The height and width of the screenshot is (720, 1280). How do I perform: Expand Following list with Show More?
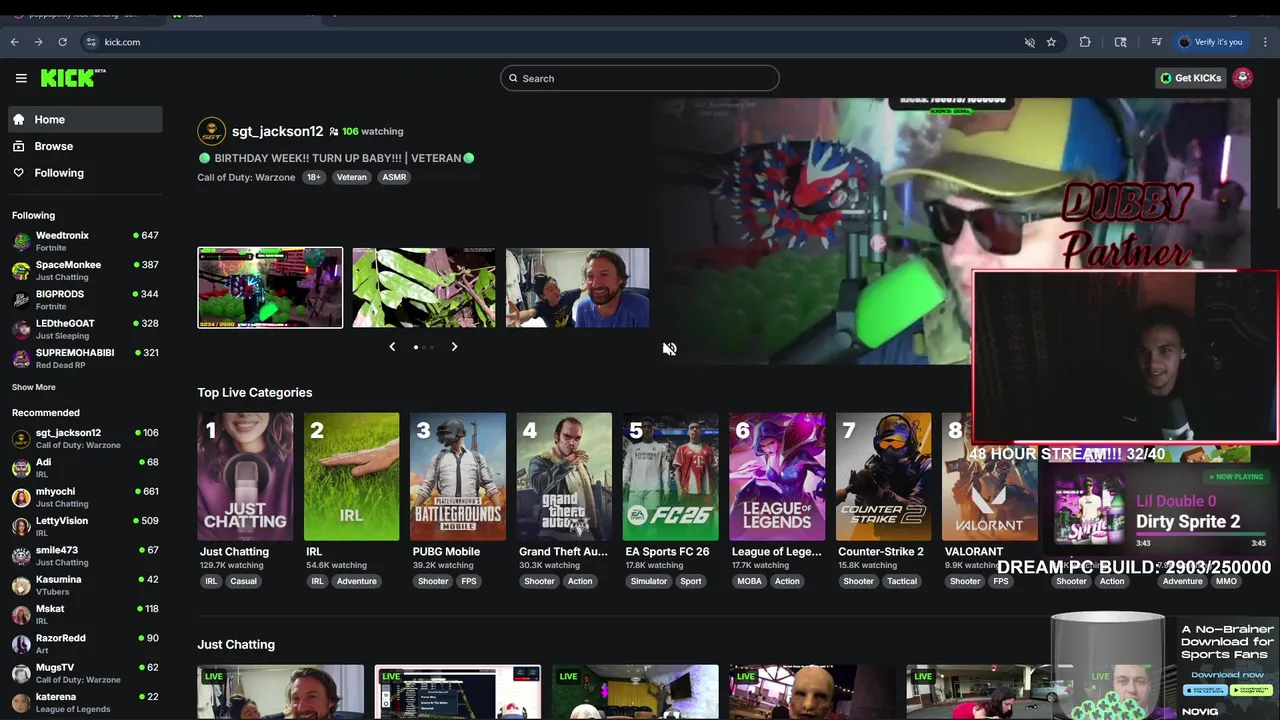tap(34, 387)
